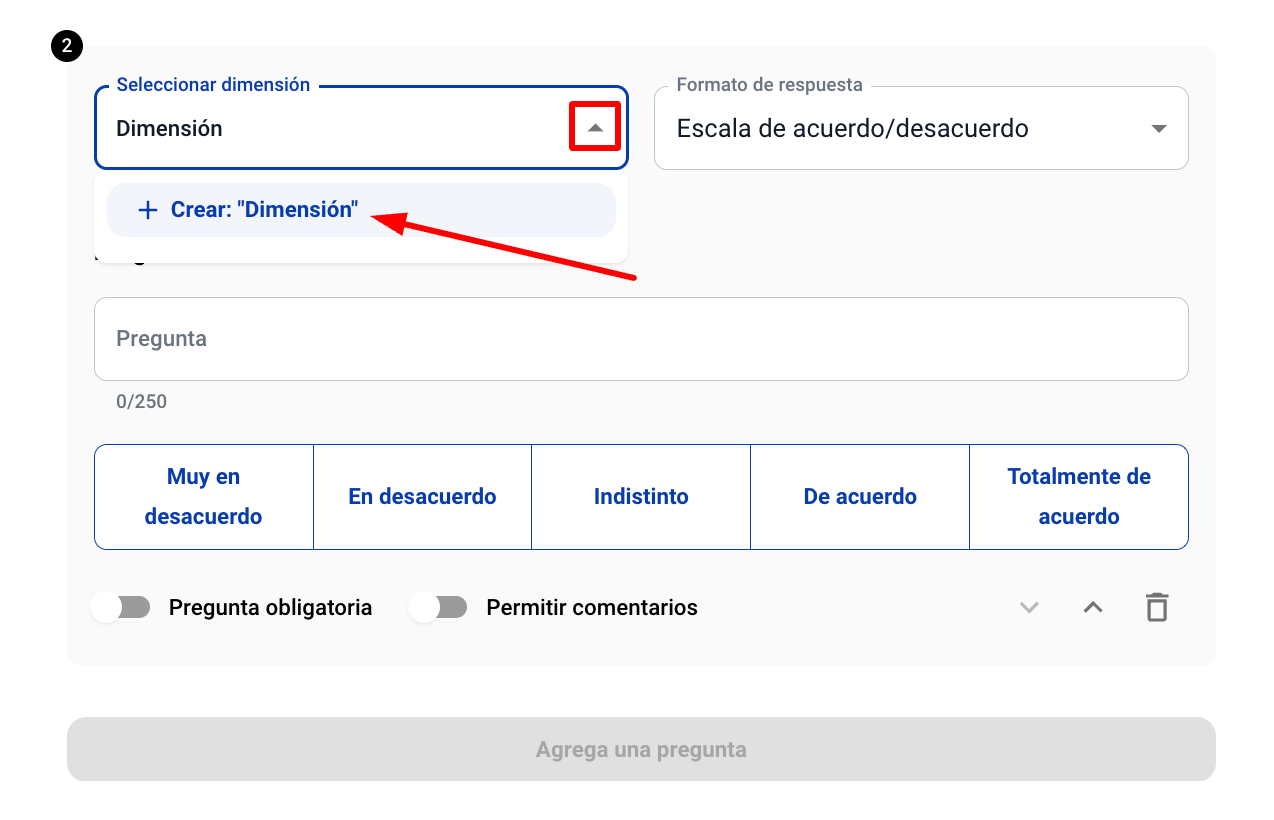Select the De acuerdo option
This screenshot has width=1274, height=820.
[x=860, y=497]
